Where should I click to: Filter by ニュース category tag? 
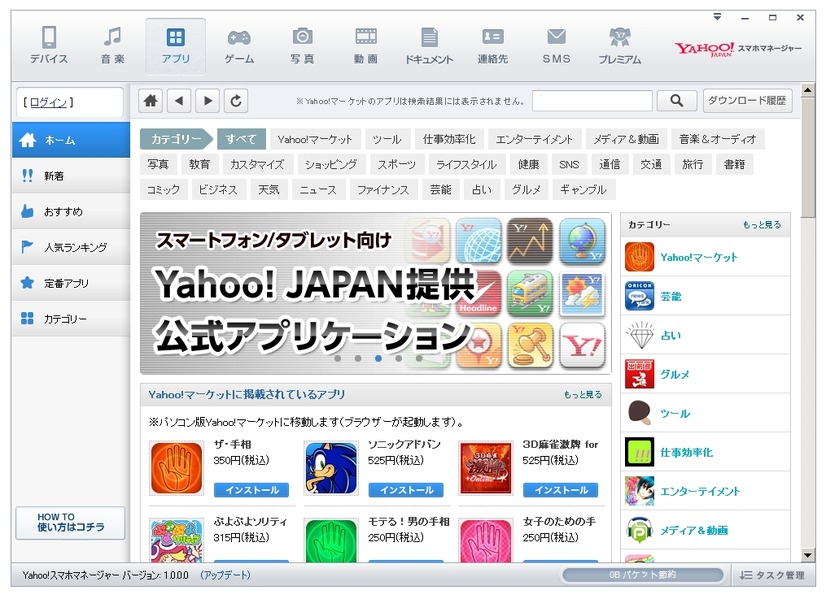318,190
